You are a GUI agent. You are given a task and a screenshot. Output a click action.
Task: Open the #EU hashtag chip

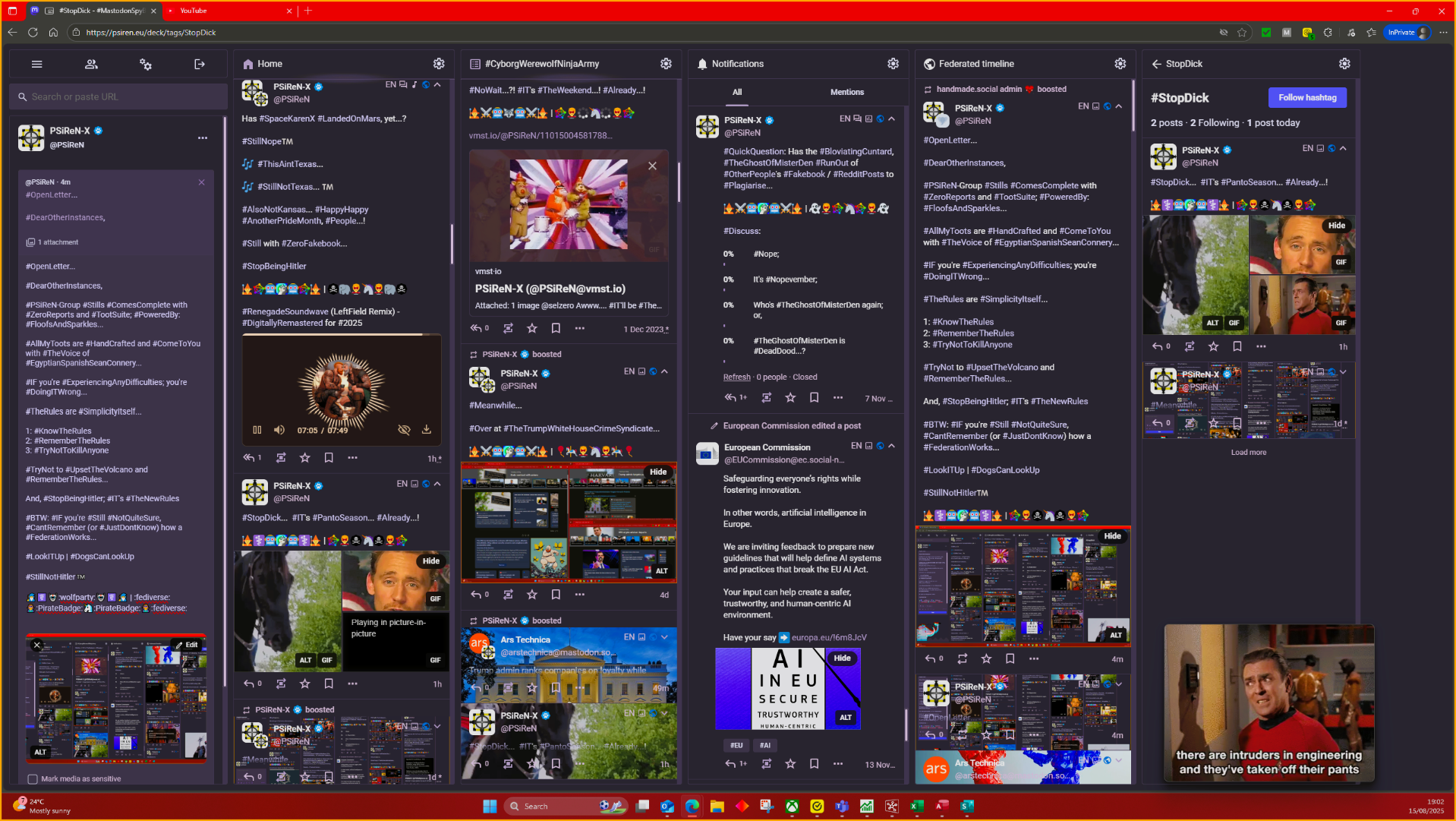pyautogui.click(x=736, y=745)
